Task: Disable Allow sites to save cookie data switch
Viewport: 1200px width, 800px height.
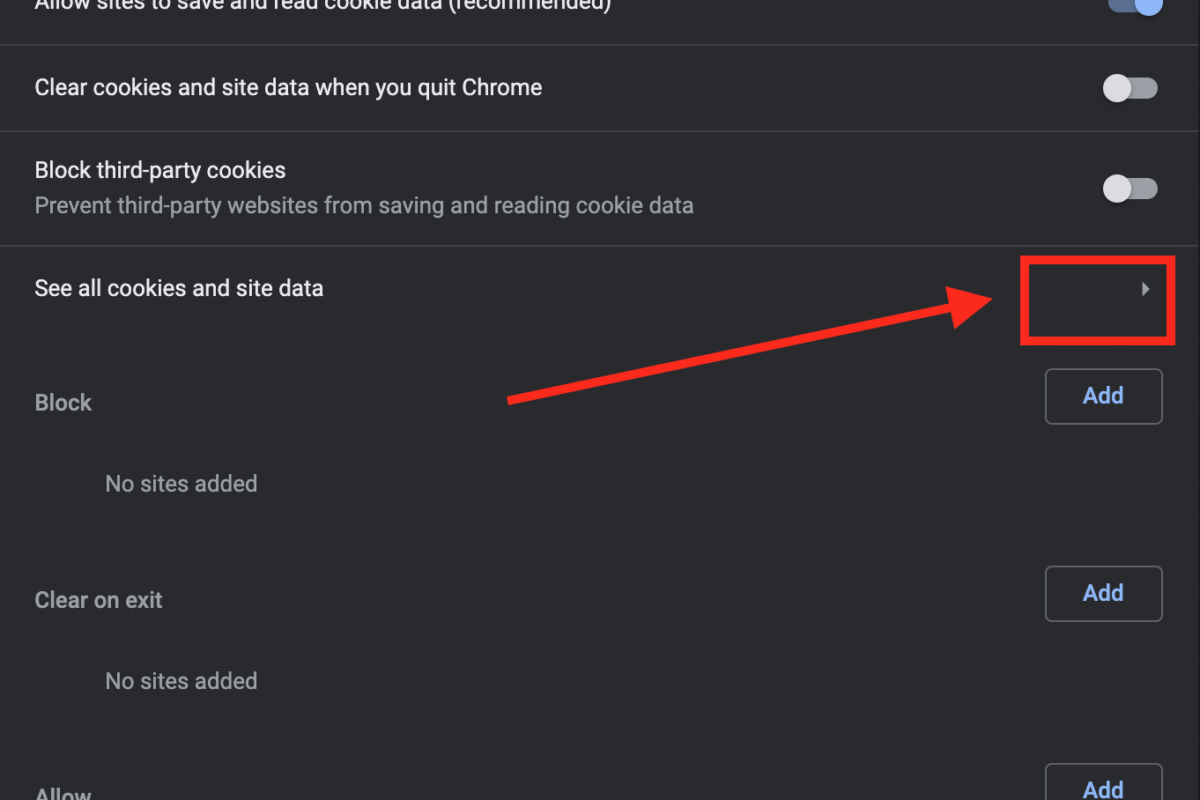Action: pyautogui.click(x=1135, y=5)
